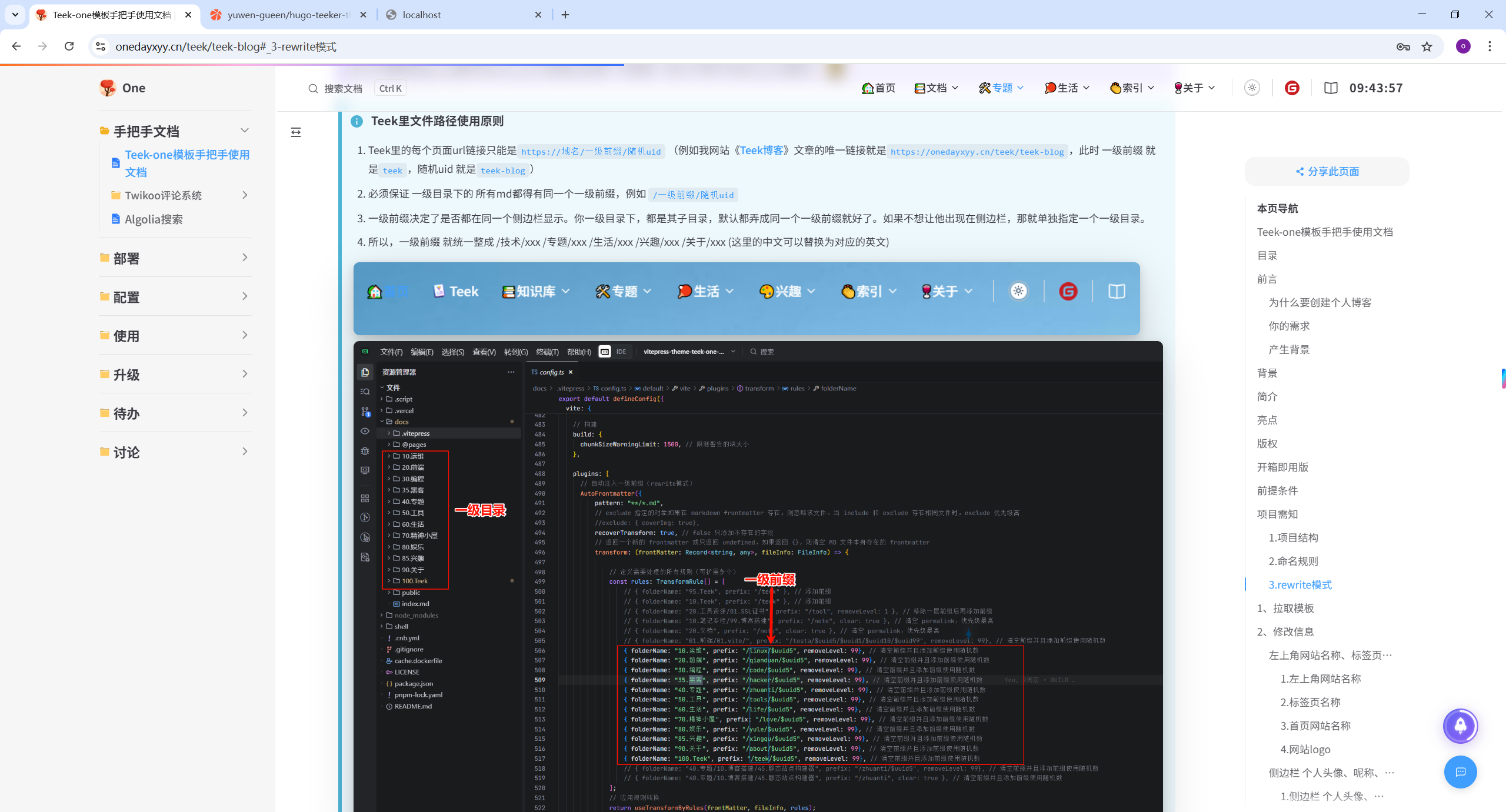Jump to 2.命名规则 in page outline

[1293, 561]
